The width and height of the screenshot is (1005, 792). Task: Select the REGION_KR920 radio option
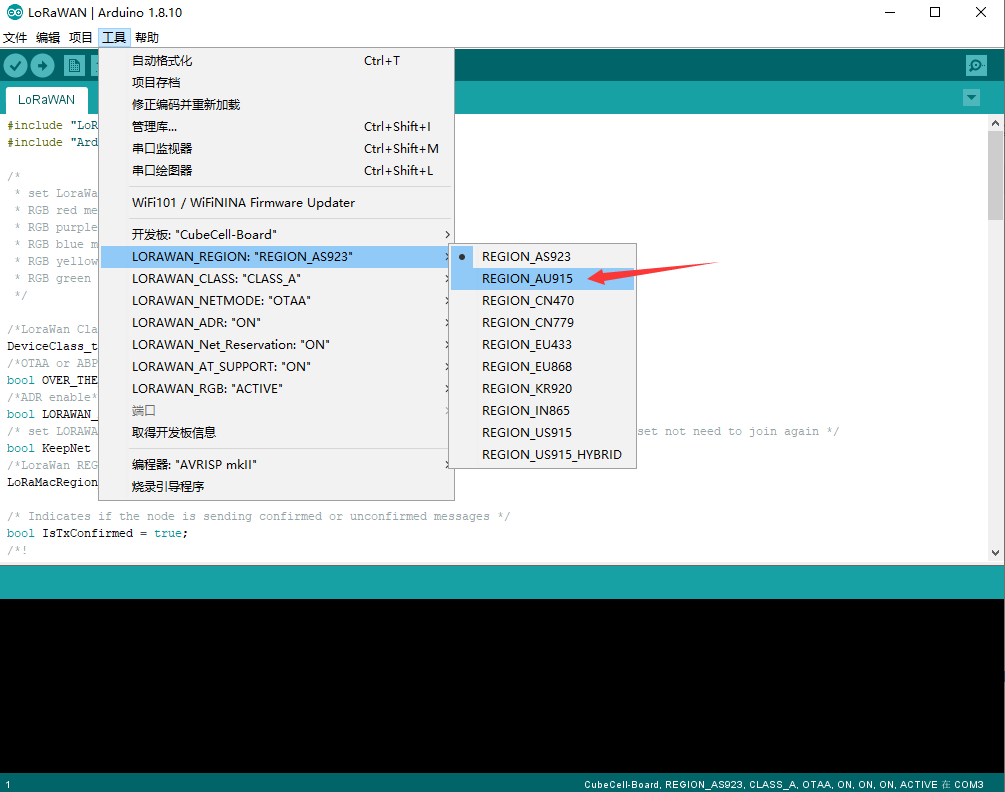[x=542, y=389]
